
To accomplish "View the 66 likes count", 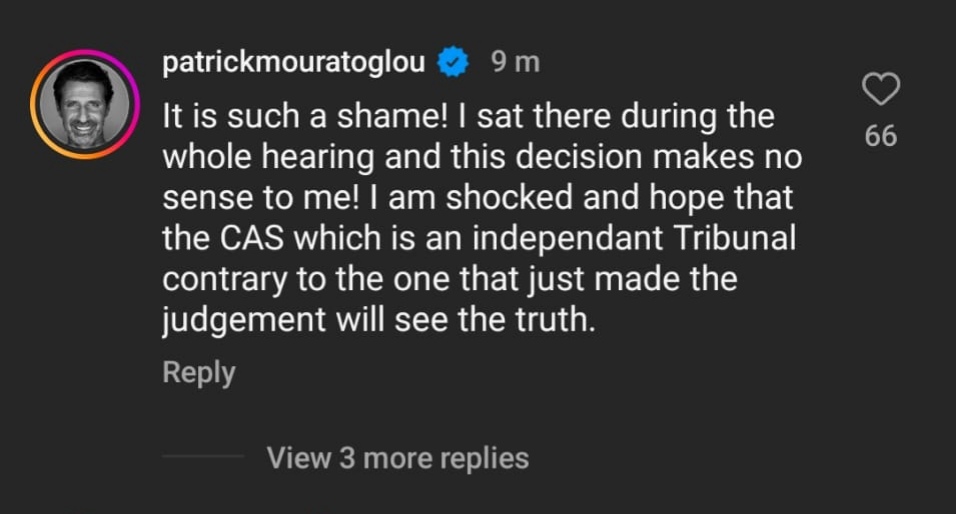I will click(880, 136).
